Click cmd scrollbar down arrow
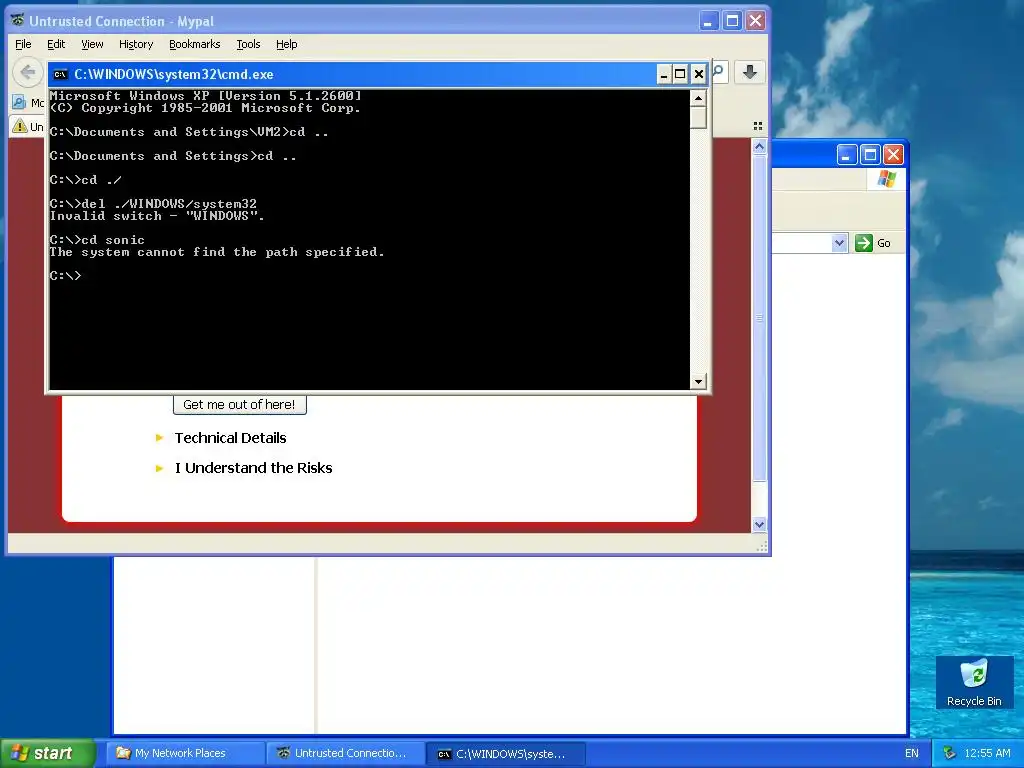Screen dimensions: 1024x768 click(x=699, y=381)
